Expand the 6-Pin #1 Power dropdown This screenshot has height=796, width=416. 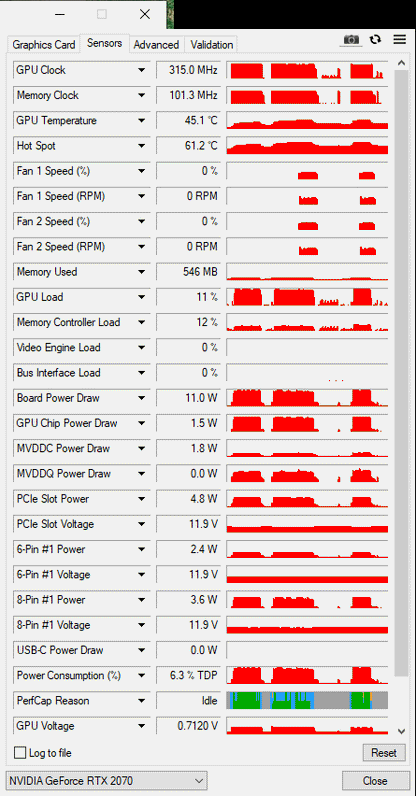(x=141, y=550)
